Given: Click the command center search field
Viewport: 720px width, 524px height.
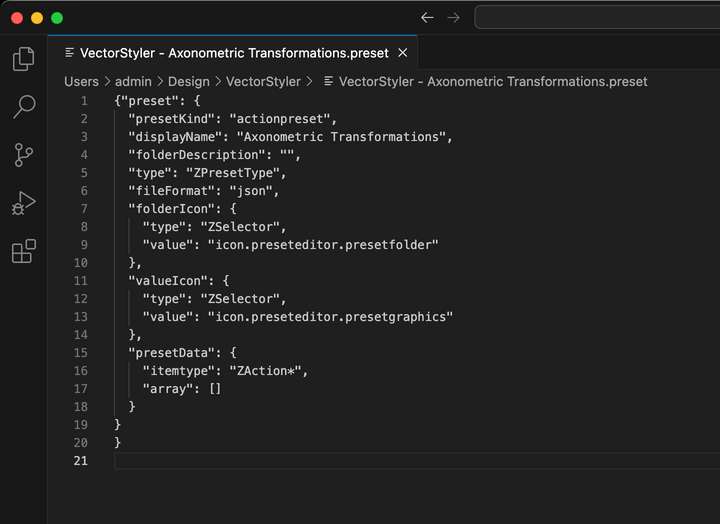Looking at the screenshot, I should point(597,18).
